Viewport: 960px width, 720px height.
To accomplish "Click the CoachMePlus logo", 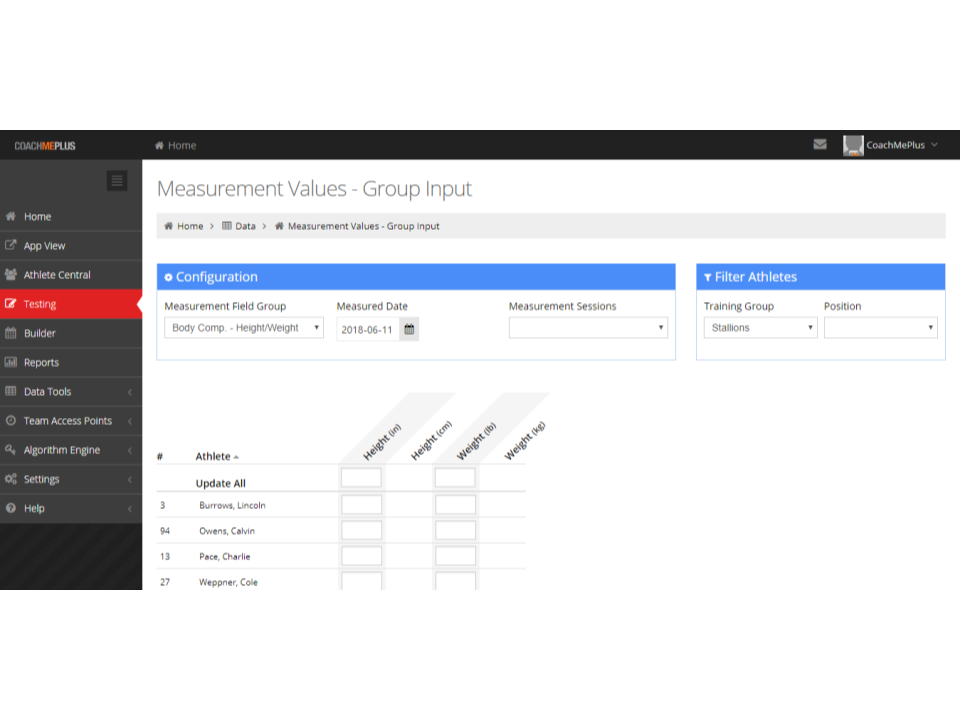I will 45,146.
